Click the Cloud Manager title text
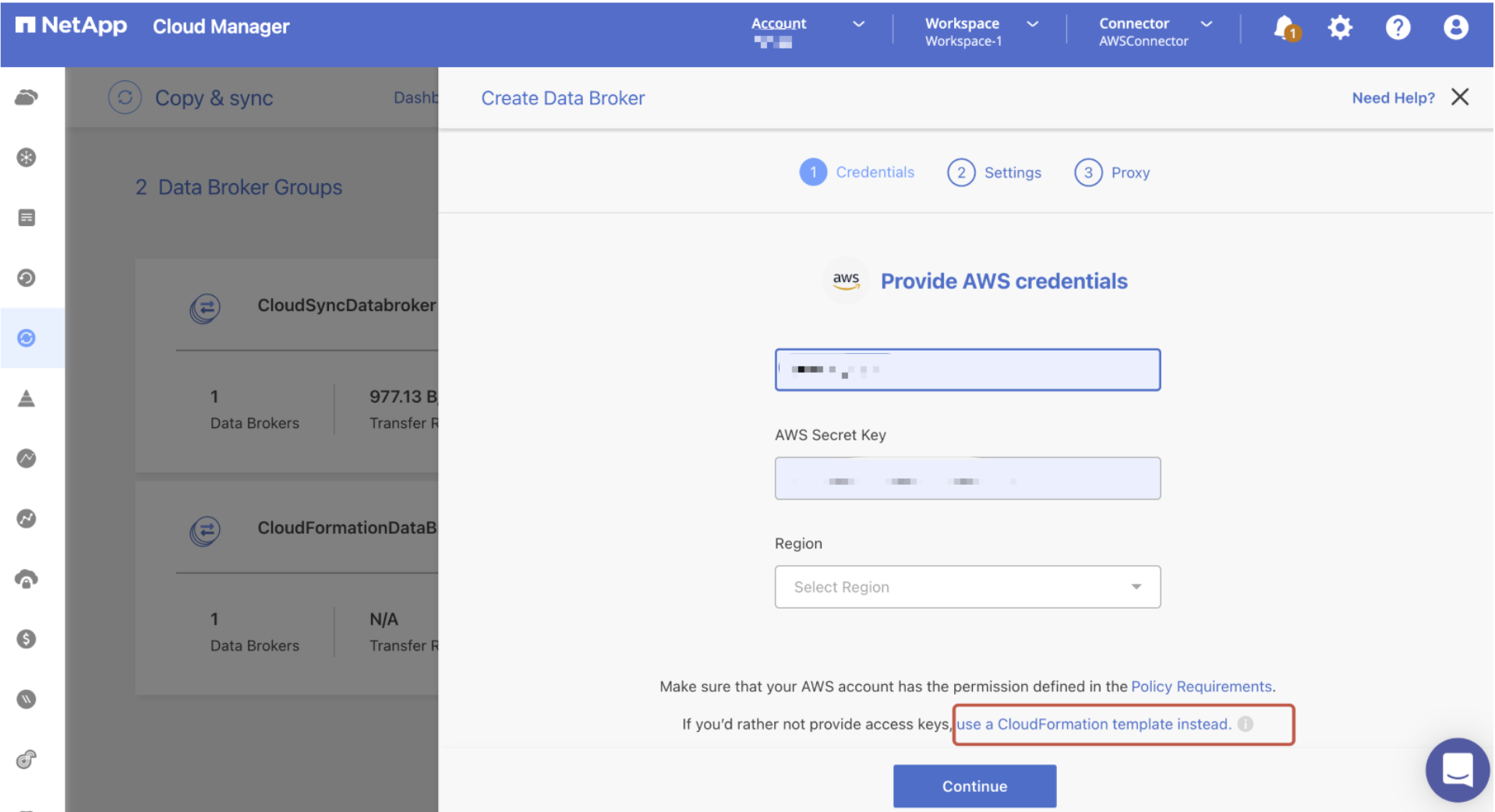Screen dimensions: 1495x812 tap(221, 26)
